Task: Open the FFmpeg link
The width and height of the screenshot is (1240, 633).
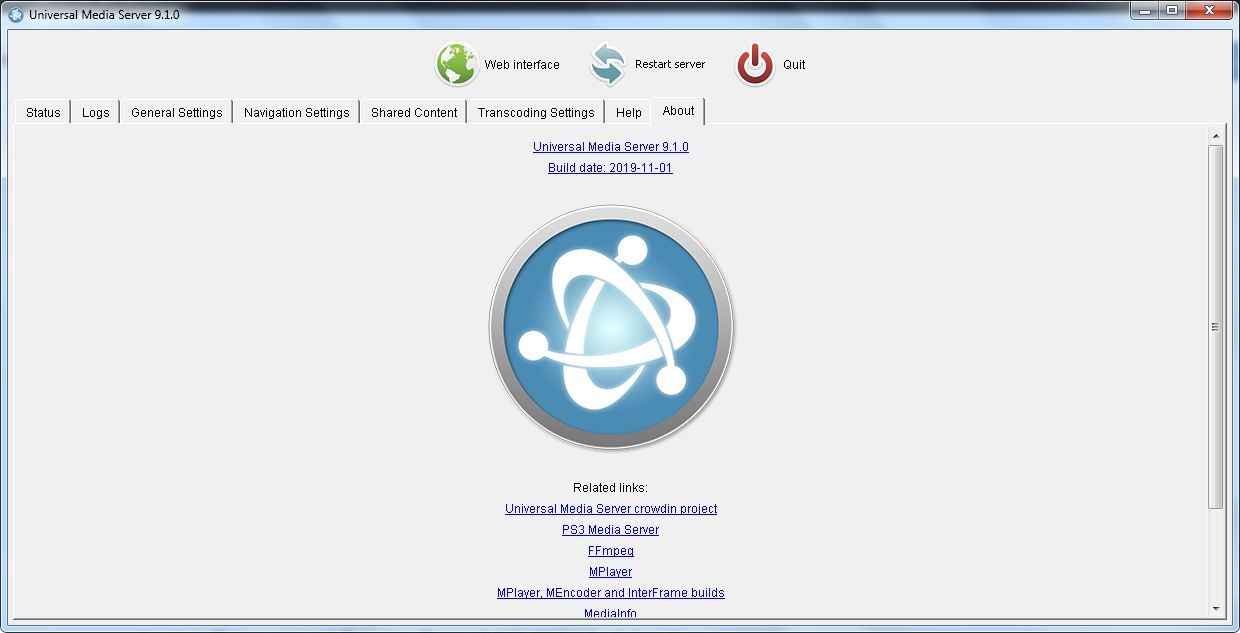Action: (x=611, y=551)
